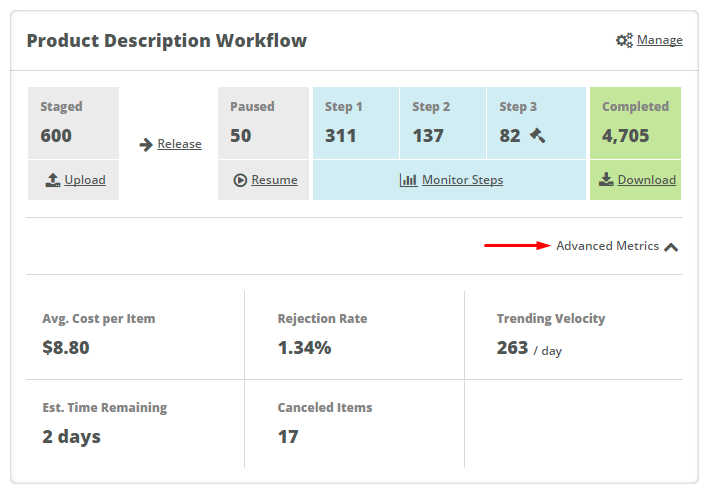
Task: Click the upload tray icon
Action: [53, 180]
